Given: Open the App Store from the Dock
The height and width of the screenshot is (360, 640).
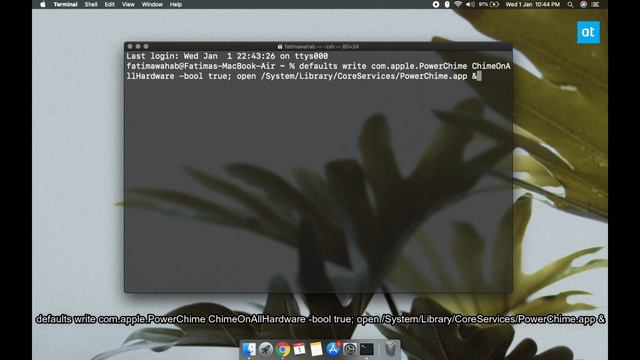Looking at the screenshot, I should (333, 349).
